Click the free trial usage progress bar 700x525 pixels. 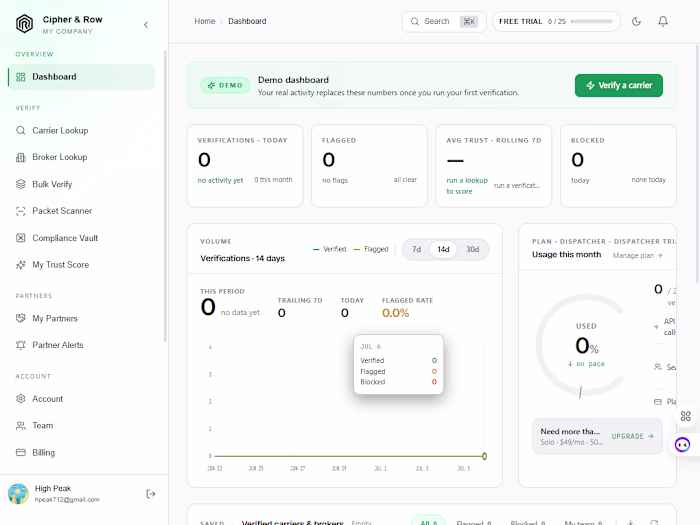click(x=592, y=21)
